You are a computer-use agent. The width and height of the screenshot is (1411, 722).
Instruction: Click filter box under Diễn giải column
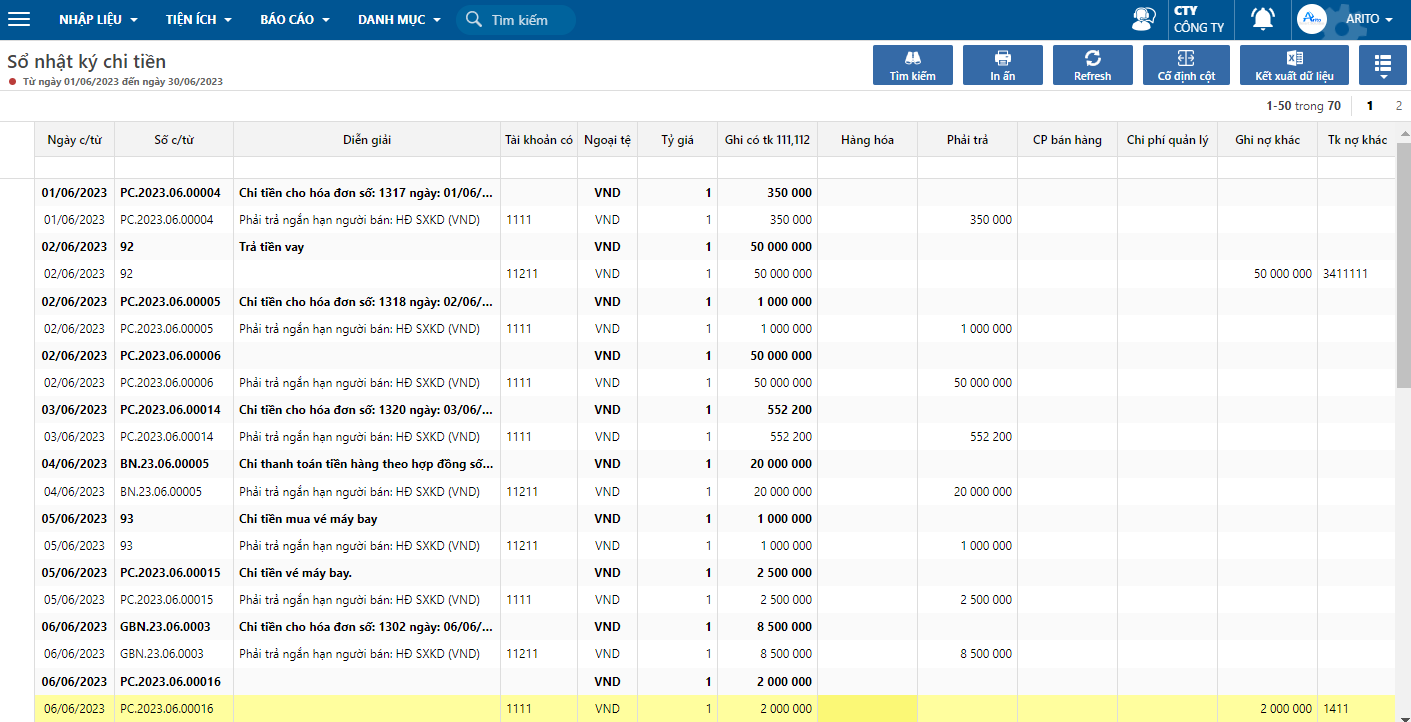366,168
